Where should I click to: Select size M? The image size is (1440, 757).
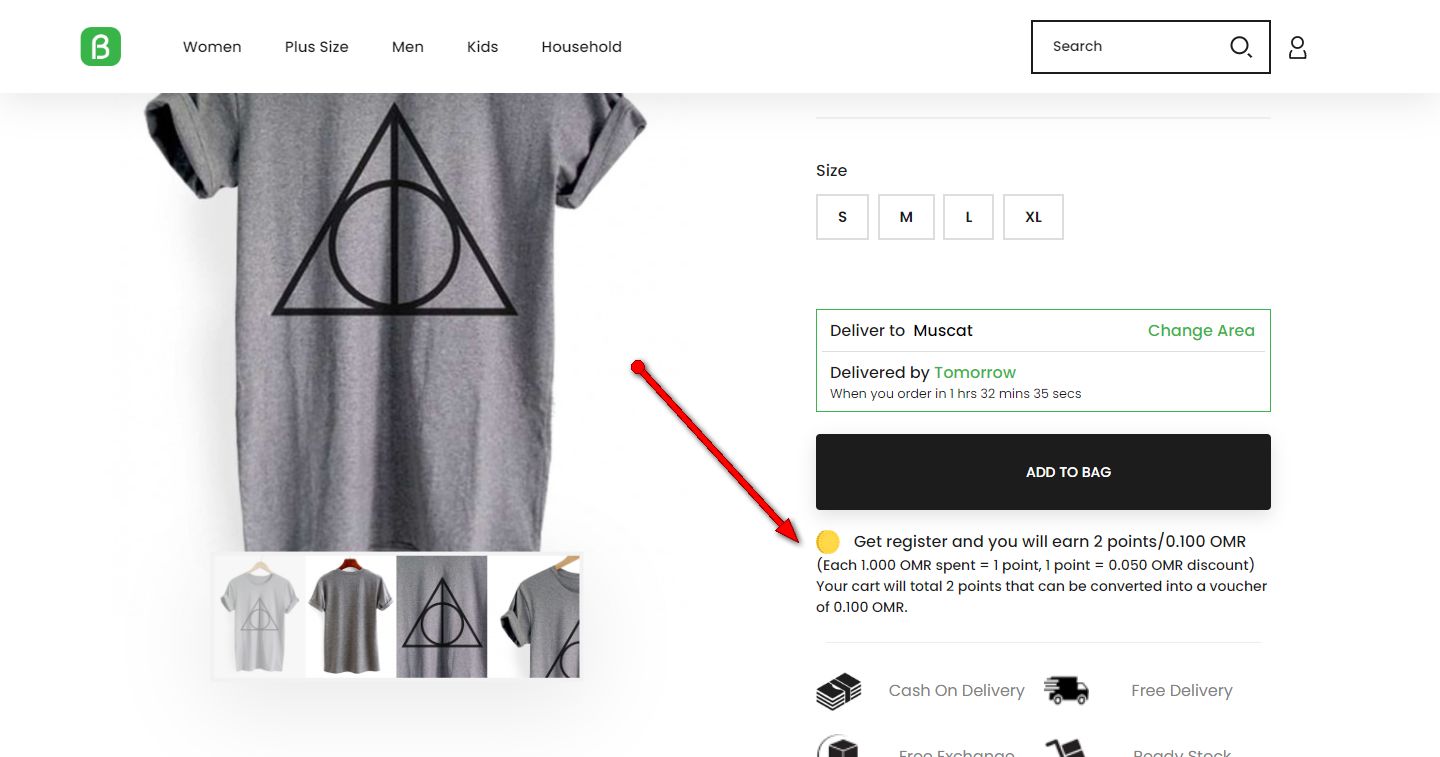coord(906,217)
